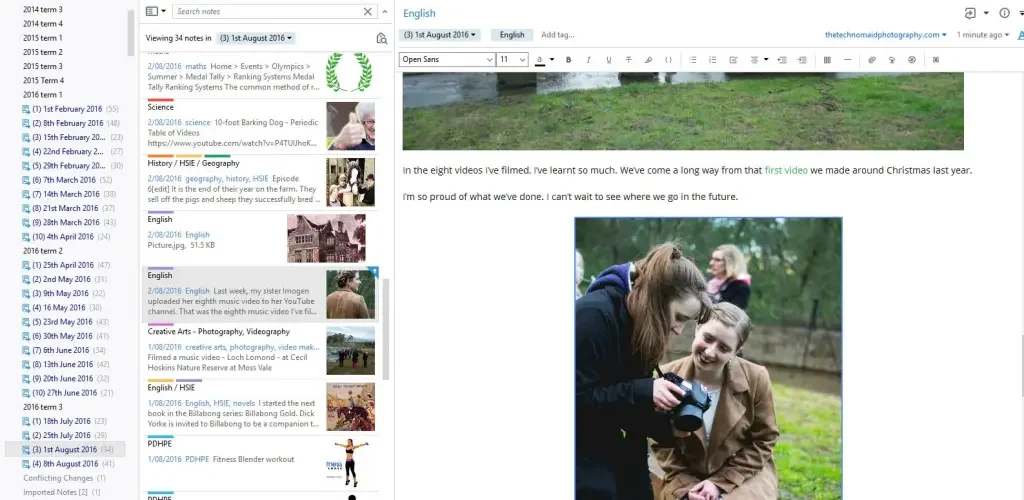Open the share dropdown arrow
The width and height of the screenshot is (1024, 500).
click(986, 13)
